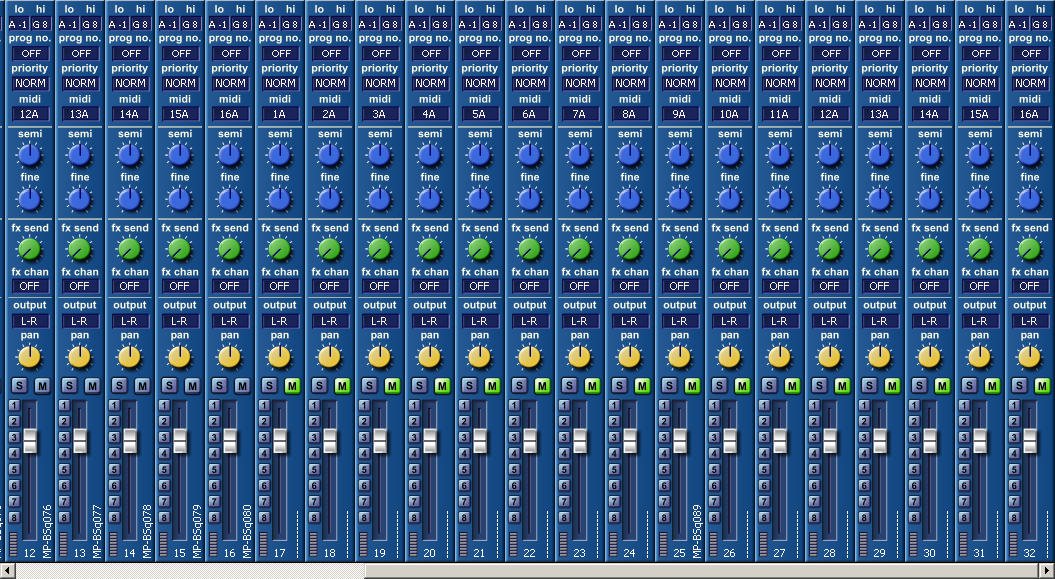Click the fx send knob on channel 17
The image size is (1055, 579).
pyautogui.click(x=279, y=249)
